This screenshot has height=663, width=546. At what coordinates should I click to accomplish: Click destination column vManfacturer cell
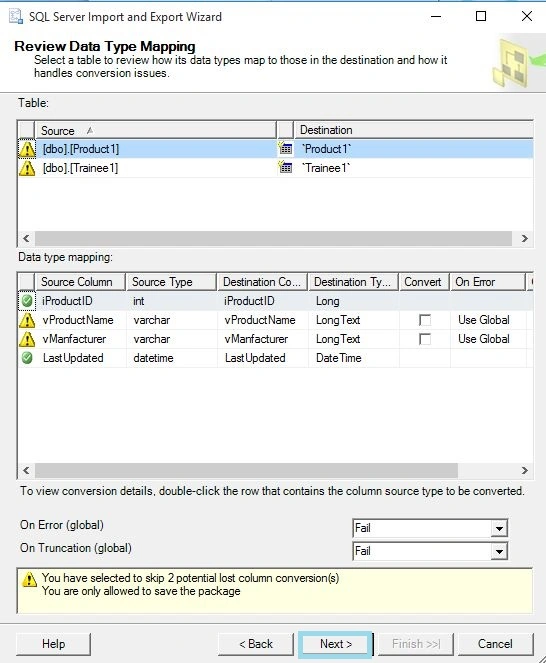(262, 339)
